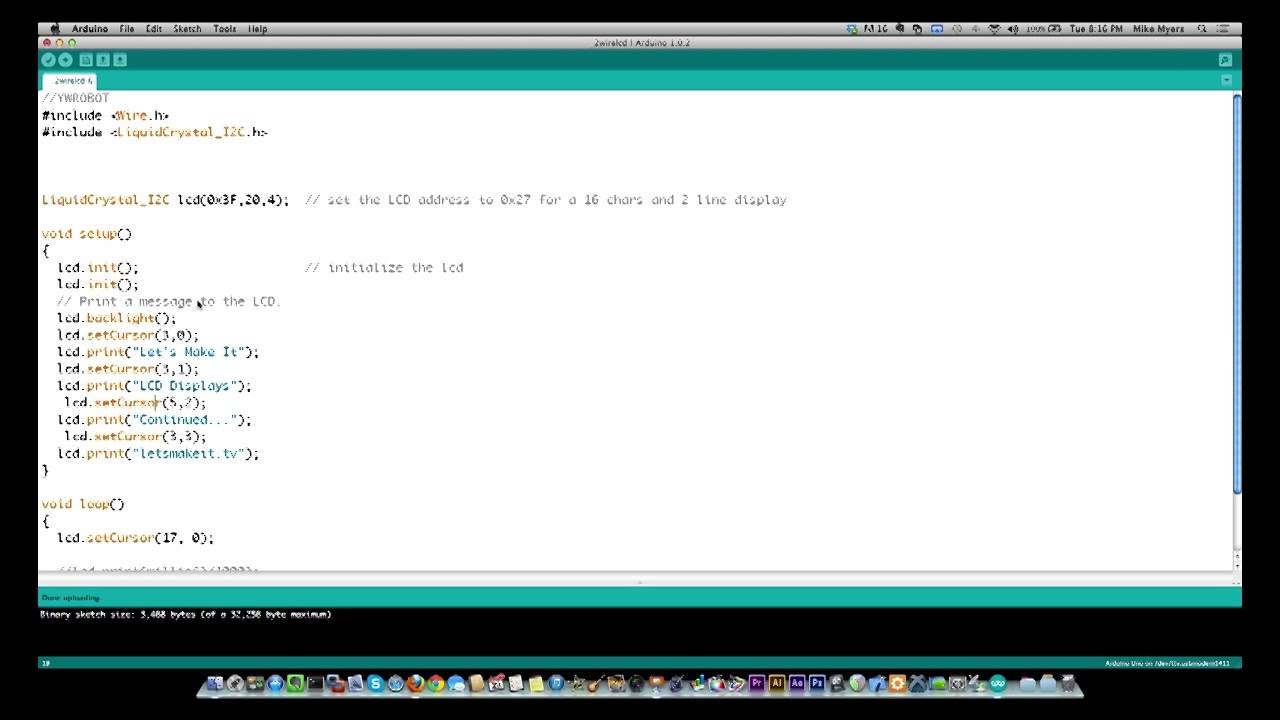Open the Sketch menu
This screenshot has width=1280, height=720.
(x=186, y=28)
